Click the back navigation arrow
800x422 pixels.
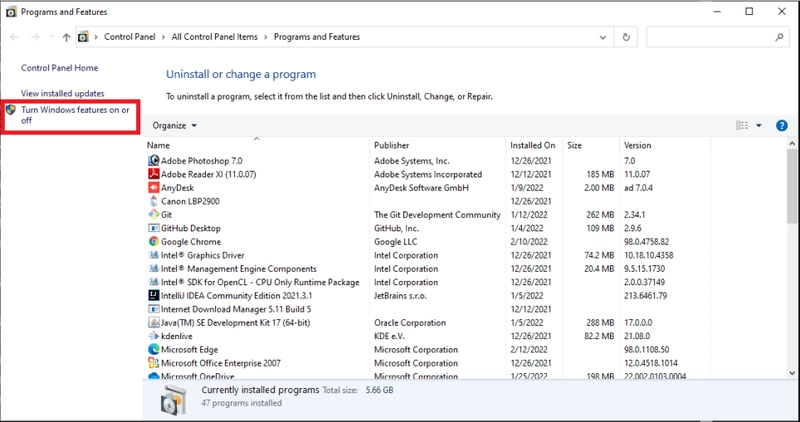[x=14, y=37]
